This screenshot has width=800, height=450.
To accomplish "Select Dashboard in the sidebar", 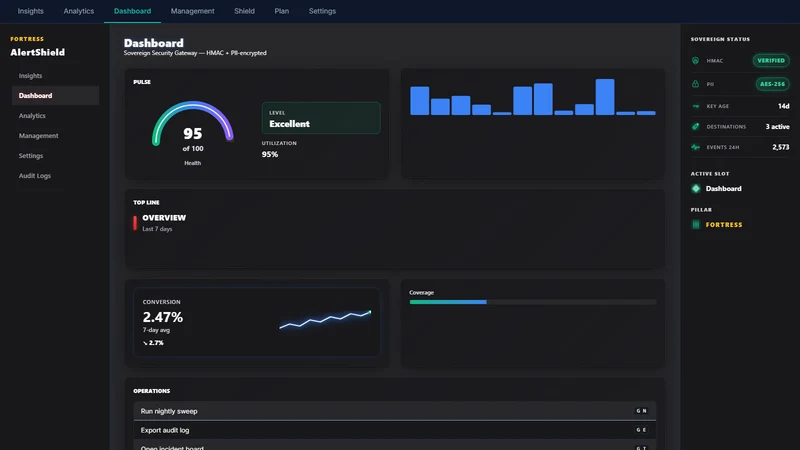I will 55,95.
